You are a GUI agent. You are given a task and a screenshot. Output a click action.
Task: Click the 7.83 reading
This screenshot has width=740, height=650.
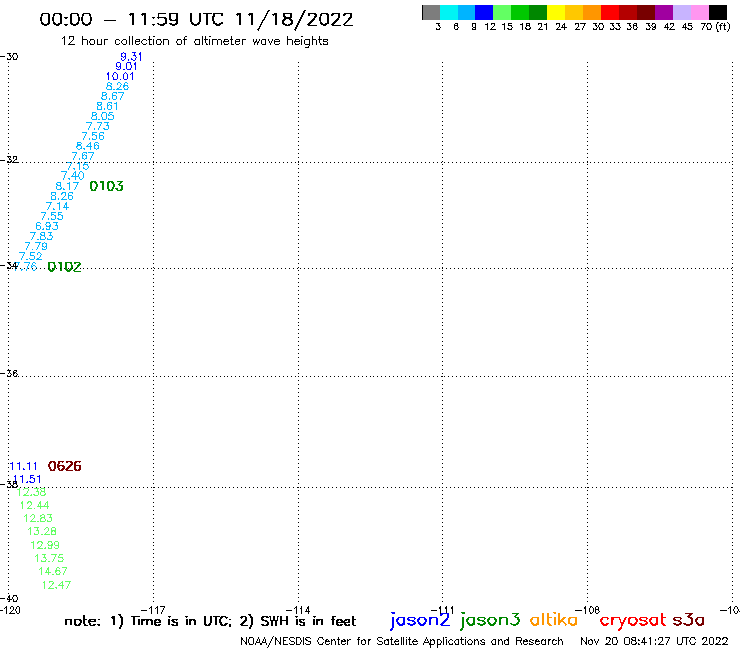pos(42,236)
